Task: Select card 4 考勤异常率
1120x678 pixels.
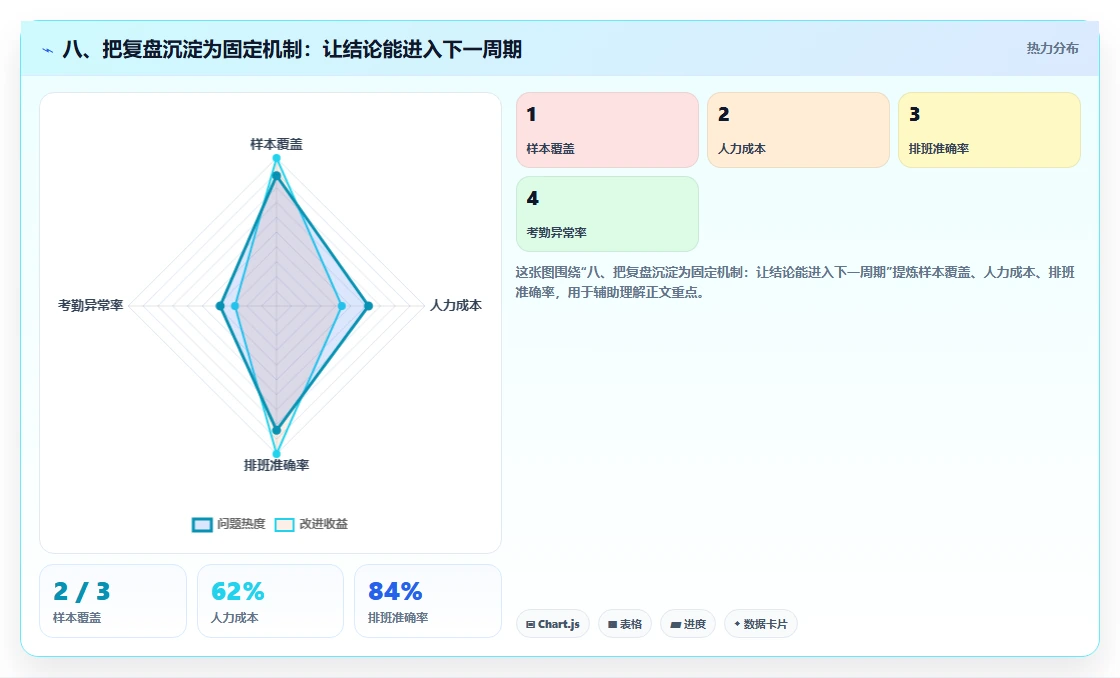Action: [x=607, y=214]
